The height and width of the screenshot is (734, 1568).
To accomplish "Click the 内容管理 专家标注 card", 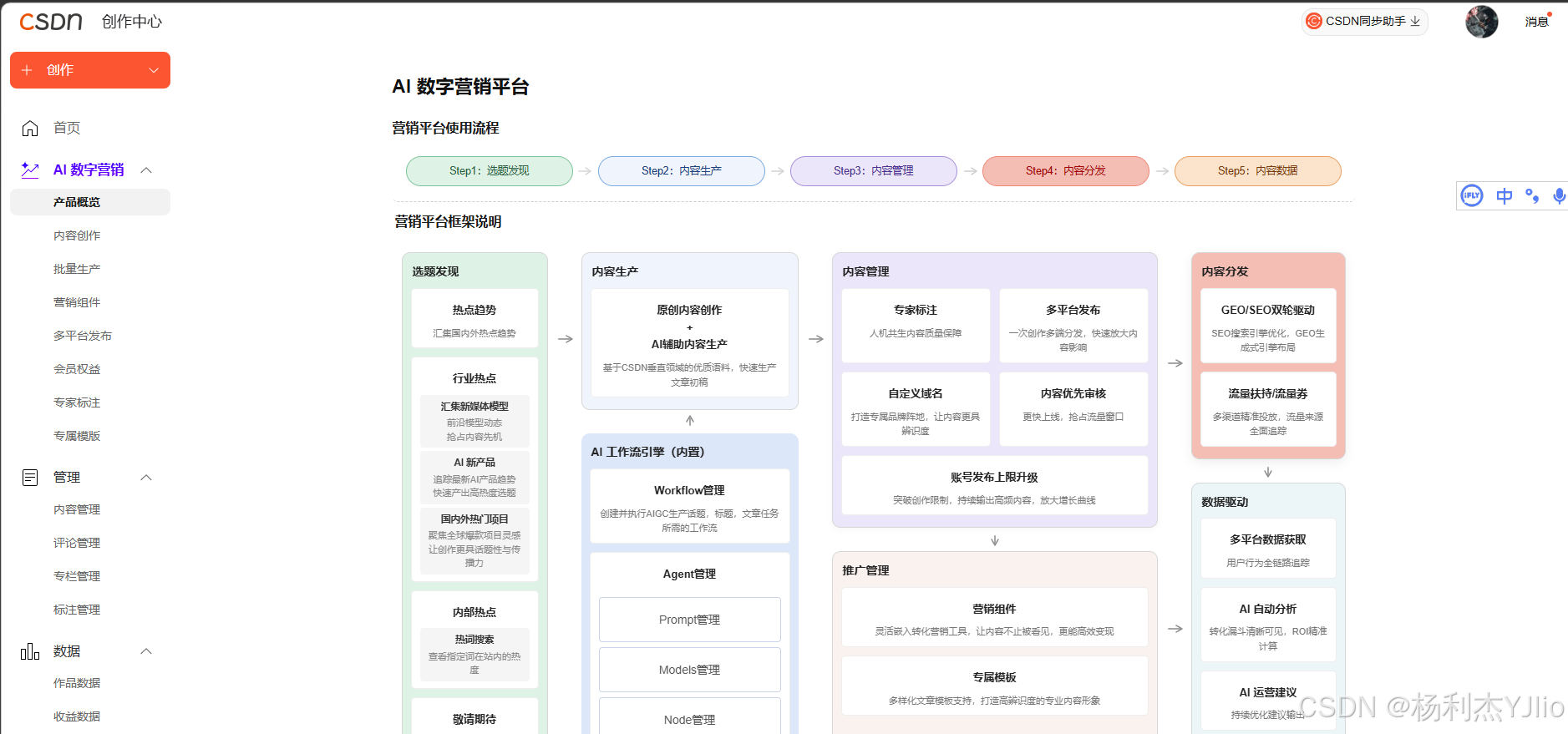I will point(916,326).
